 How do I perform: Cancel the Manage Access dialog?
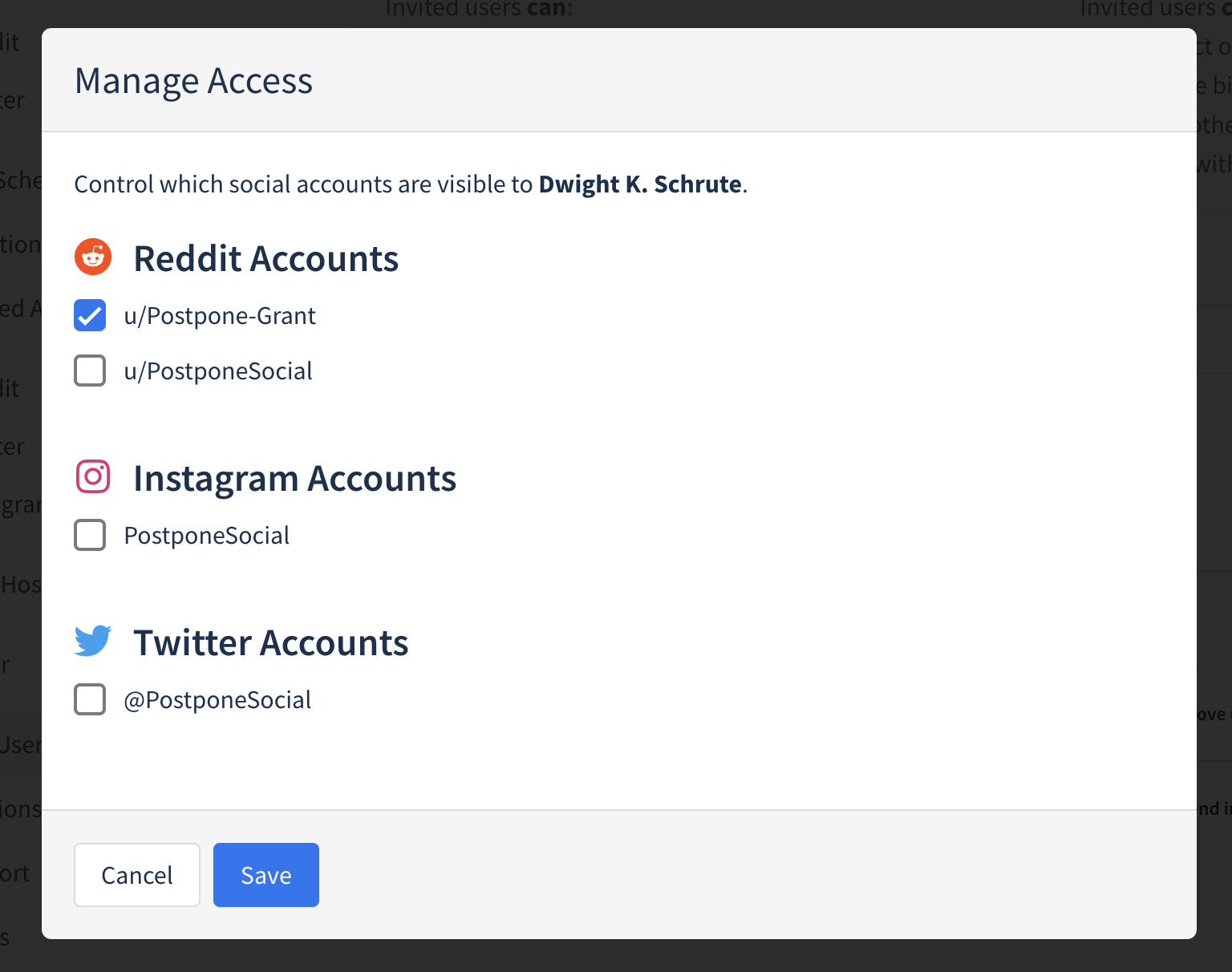click(137, 875)
